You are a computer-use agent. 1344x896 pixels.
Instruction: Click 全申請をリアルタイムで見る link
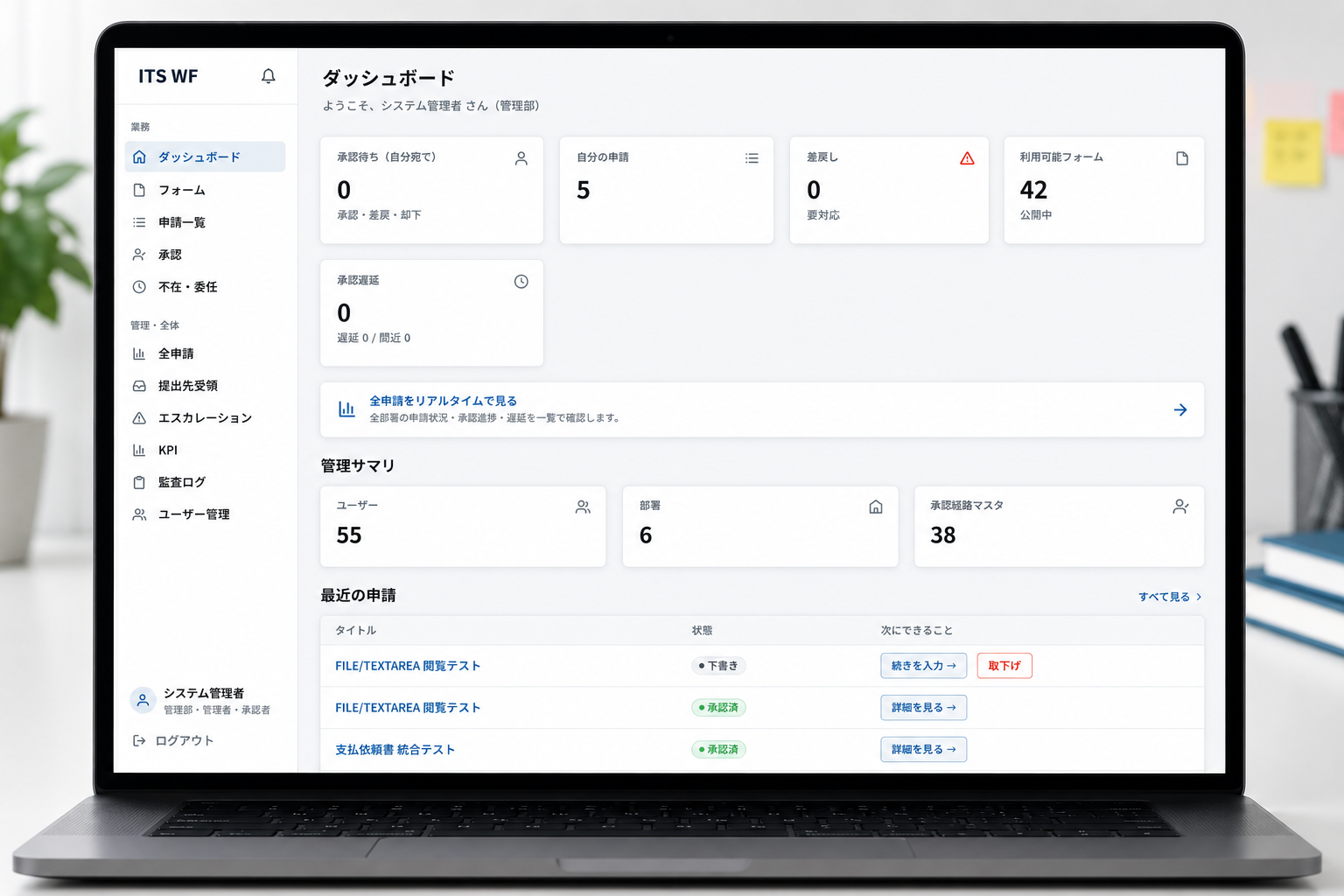coord(443,401)
